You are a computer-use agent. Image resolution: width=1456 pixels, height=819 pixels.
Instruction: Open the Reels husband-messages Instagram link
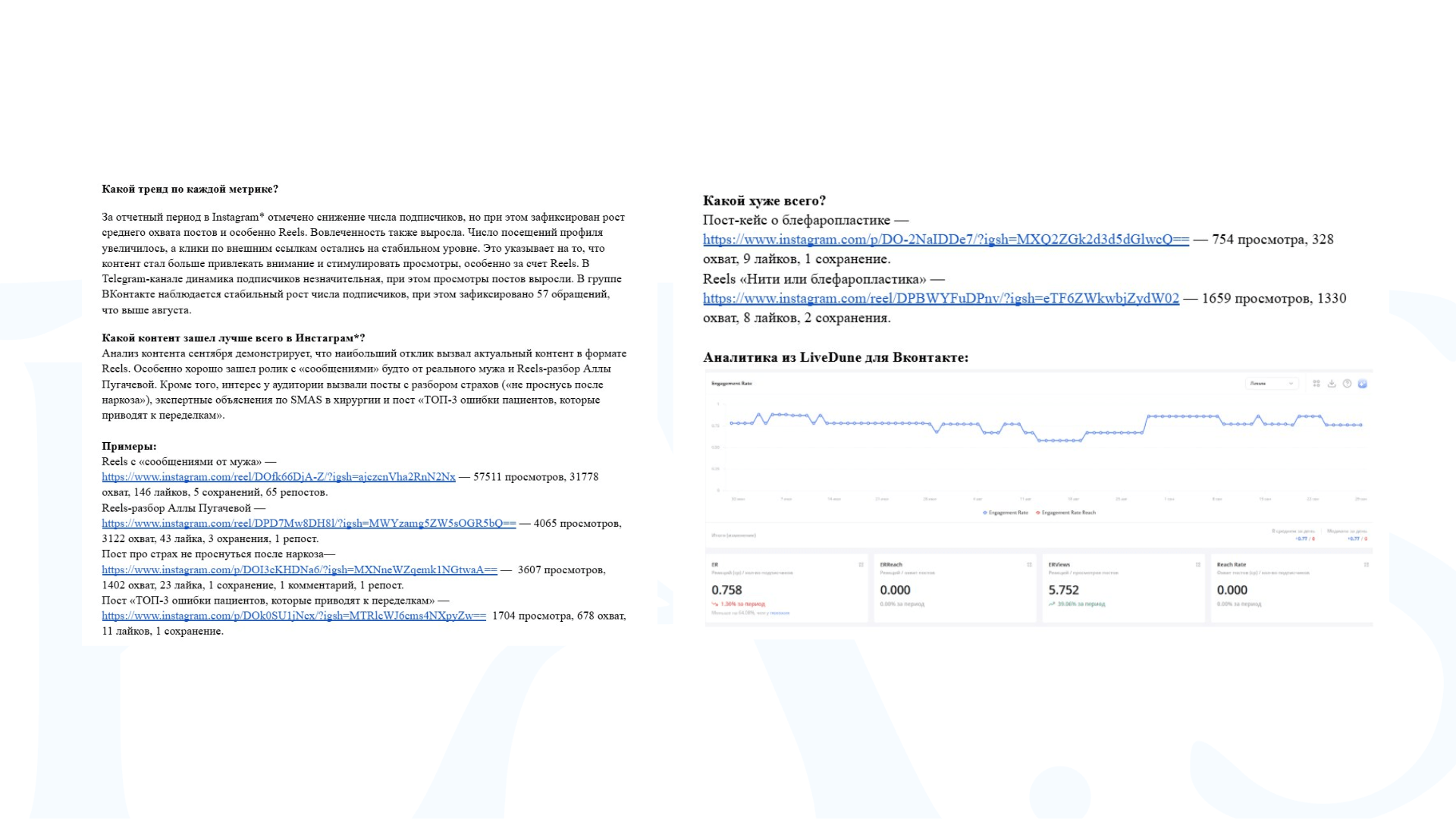coord(278,477)
